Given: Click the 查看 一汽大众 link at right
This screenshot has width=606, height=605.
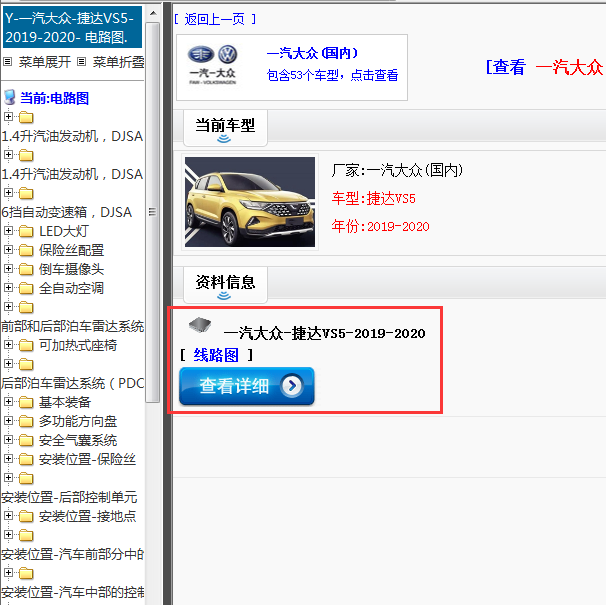Looking at the screenshot, I should pyautogui.click(x=545, y=67).
